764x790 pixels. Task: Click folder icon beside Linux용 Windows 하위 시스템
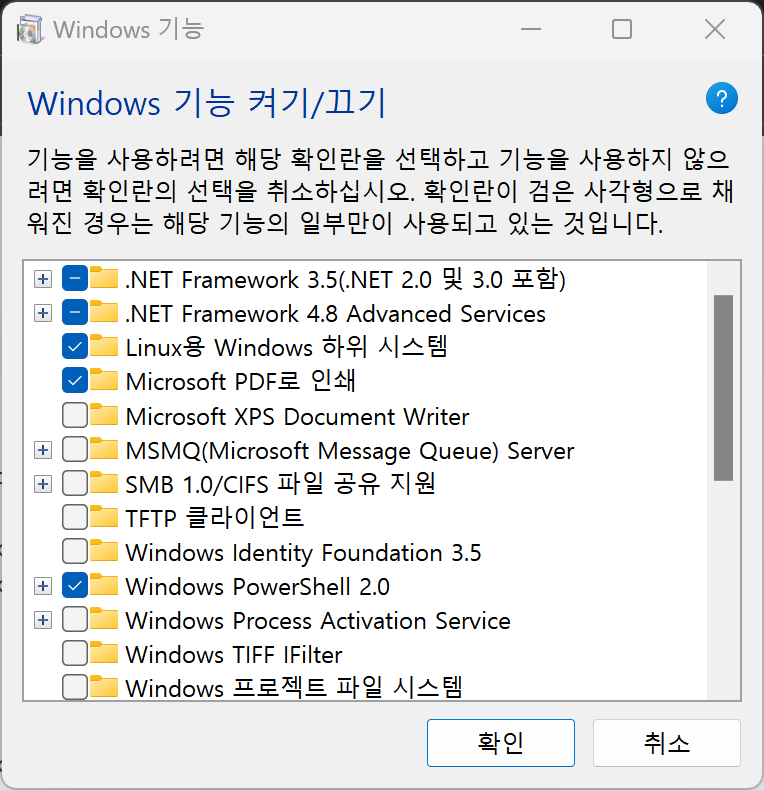click(x=104, y=346)
